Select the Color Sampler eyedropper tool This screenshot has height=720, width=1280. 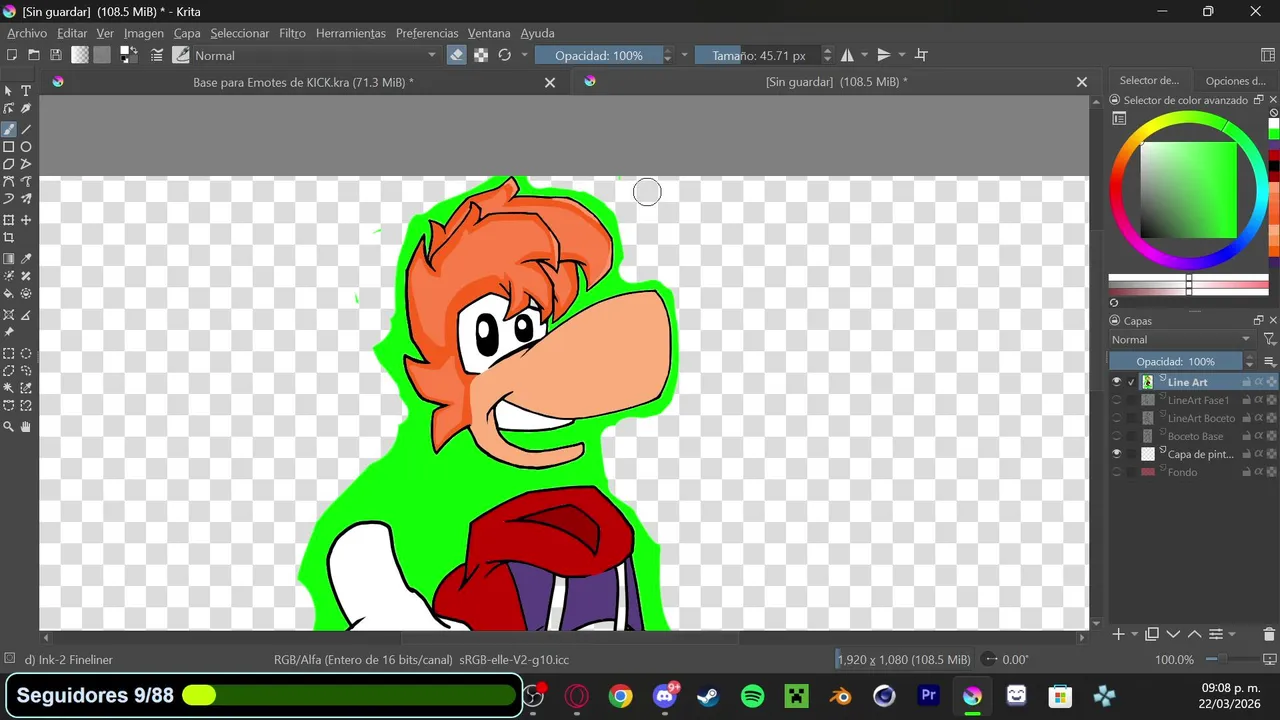point(26,259)
